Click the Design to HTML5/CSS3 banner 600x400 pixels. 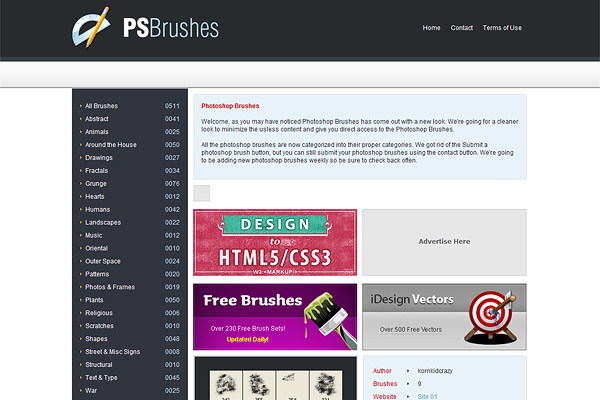pos(275,242)
